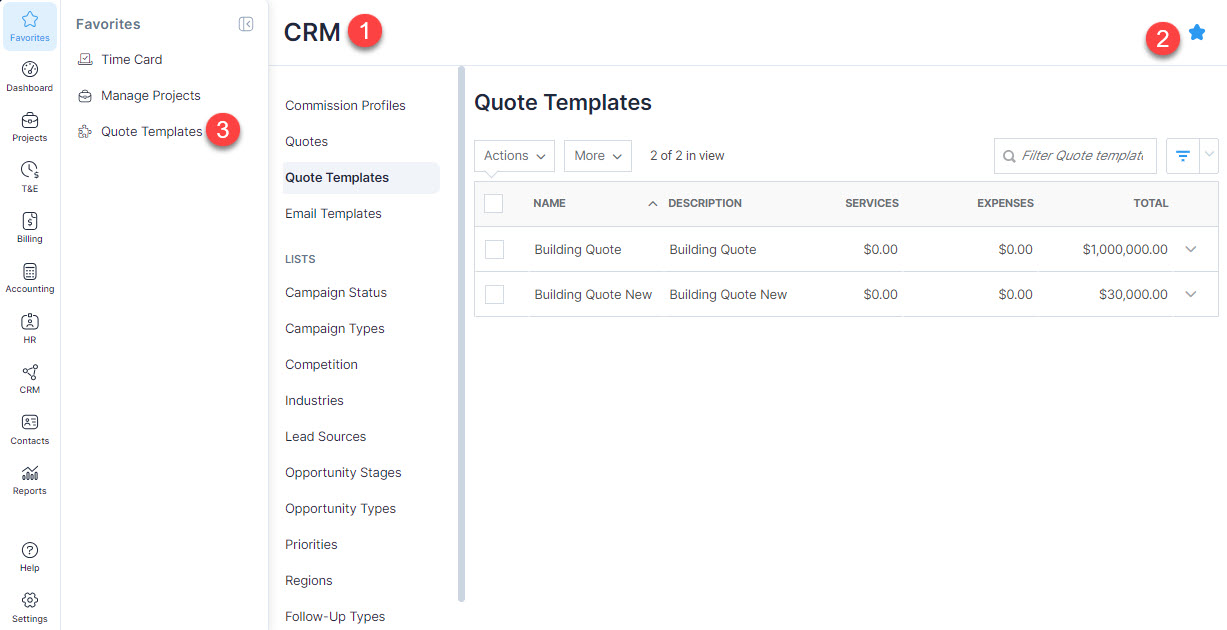The height and width of the screenshot is (630, 1227).
Task: Open the Favorites star icon in sidebar
Action: [30, 20]
